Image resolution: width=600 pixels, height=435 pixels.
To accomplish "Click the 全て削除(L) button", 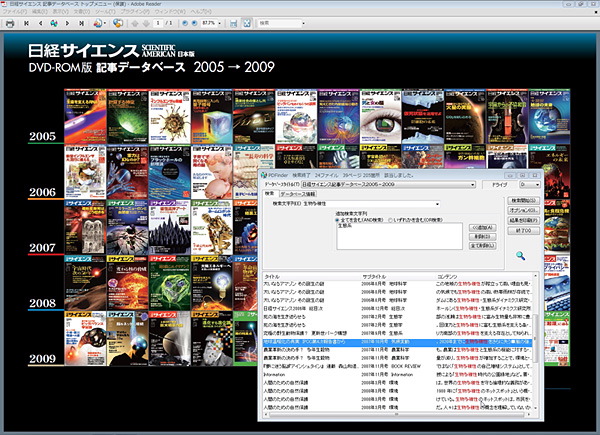I will pos(483,246).
